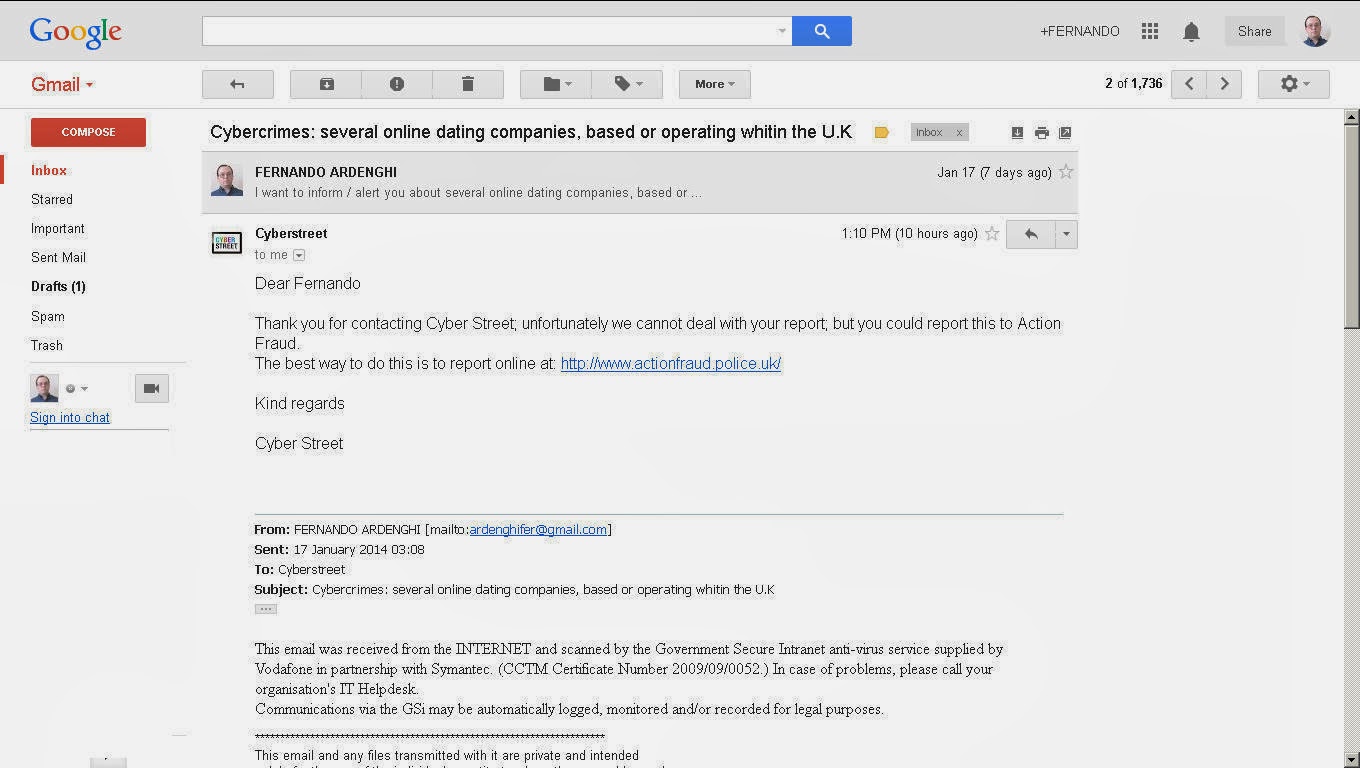1360x768 pixels.
Task: Click the back to inbox arrow button
Action: pos(238,84)
